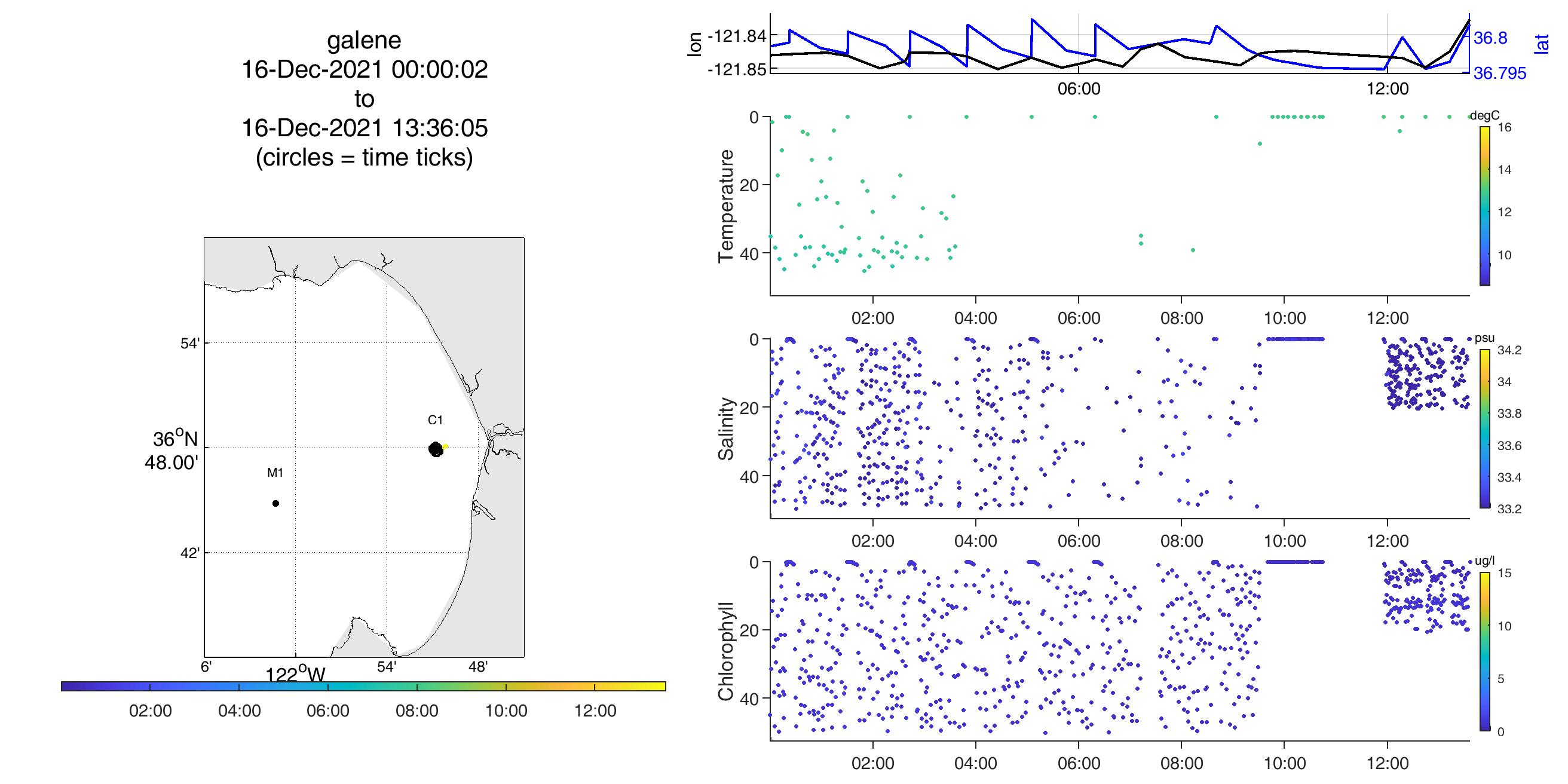The width and height of the screenshot is (1568, 784).
Task: Click the salinity psu colorbar
Action: tap(1484, 429)
